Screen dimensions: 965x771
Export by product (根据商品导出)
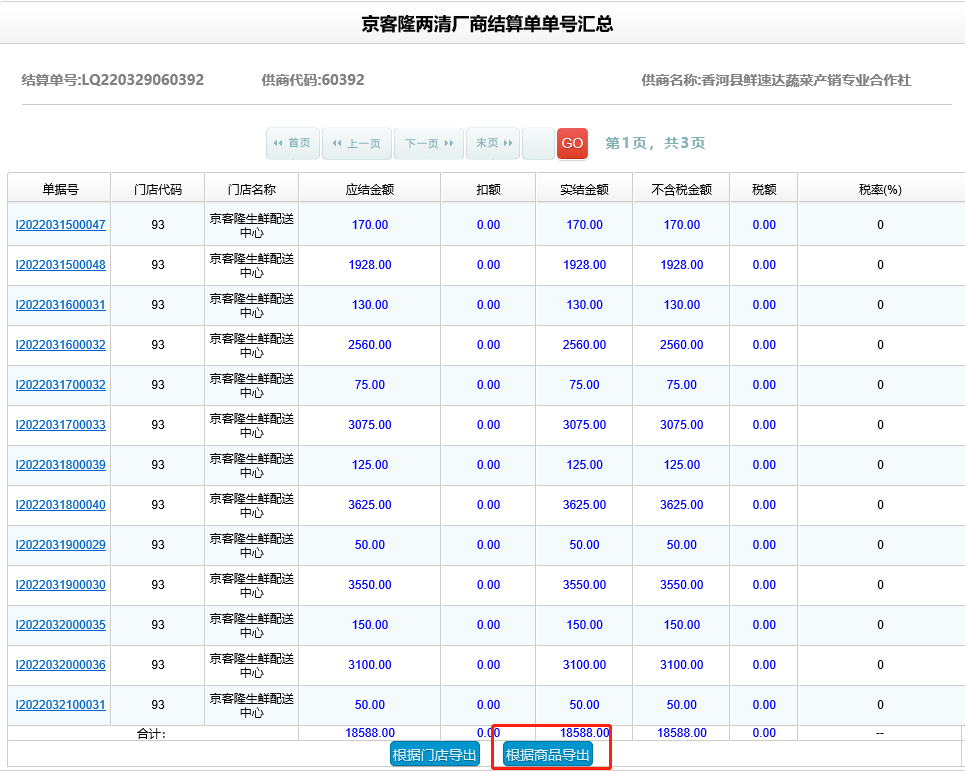[x=548, y=754]
